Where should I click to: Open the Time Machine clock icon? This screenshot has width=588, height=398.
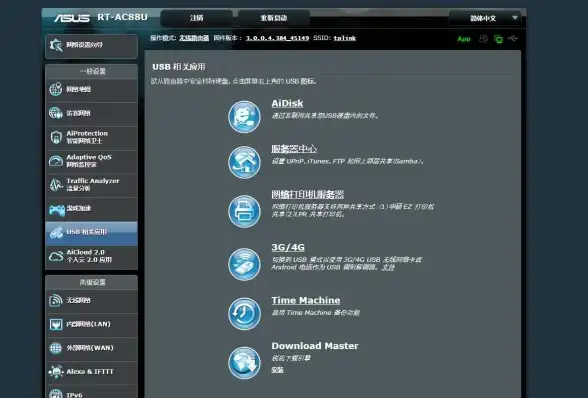click(244, 314)
